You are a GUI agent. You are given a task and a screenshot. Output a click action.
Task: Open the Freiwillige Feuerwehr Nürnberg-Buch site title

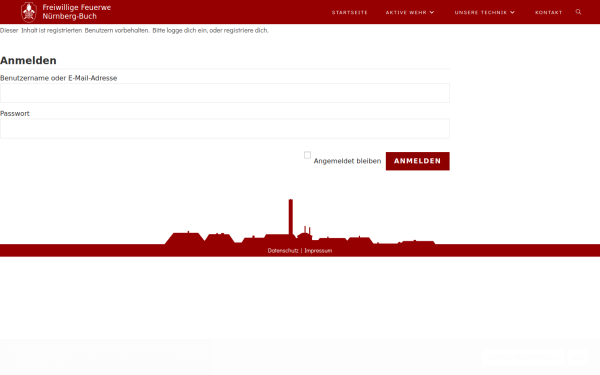[77, 12]
